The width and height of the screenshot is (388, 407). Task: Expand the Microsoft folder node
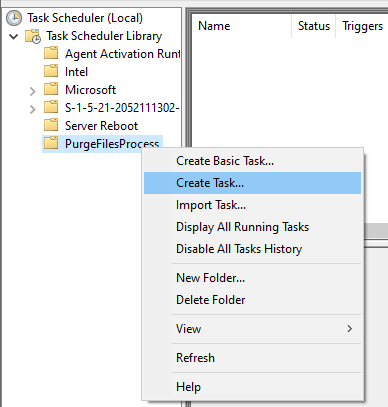[32, 91]
